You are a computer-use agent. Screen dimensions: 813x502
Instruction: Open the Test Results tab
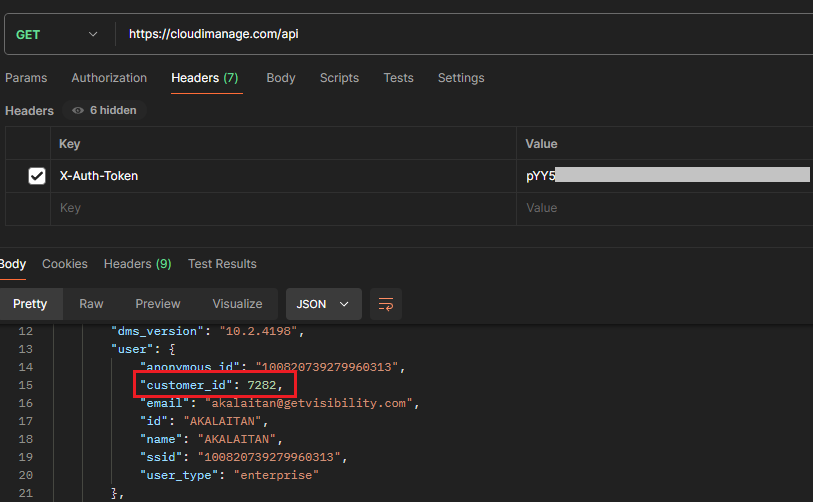tap(222, 264)
